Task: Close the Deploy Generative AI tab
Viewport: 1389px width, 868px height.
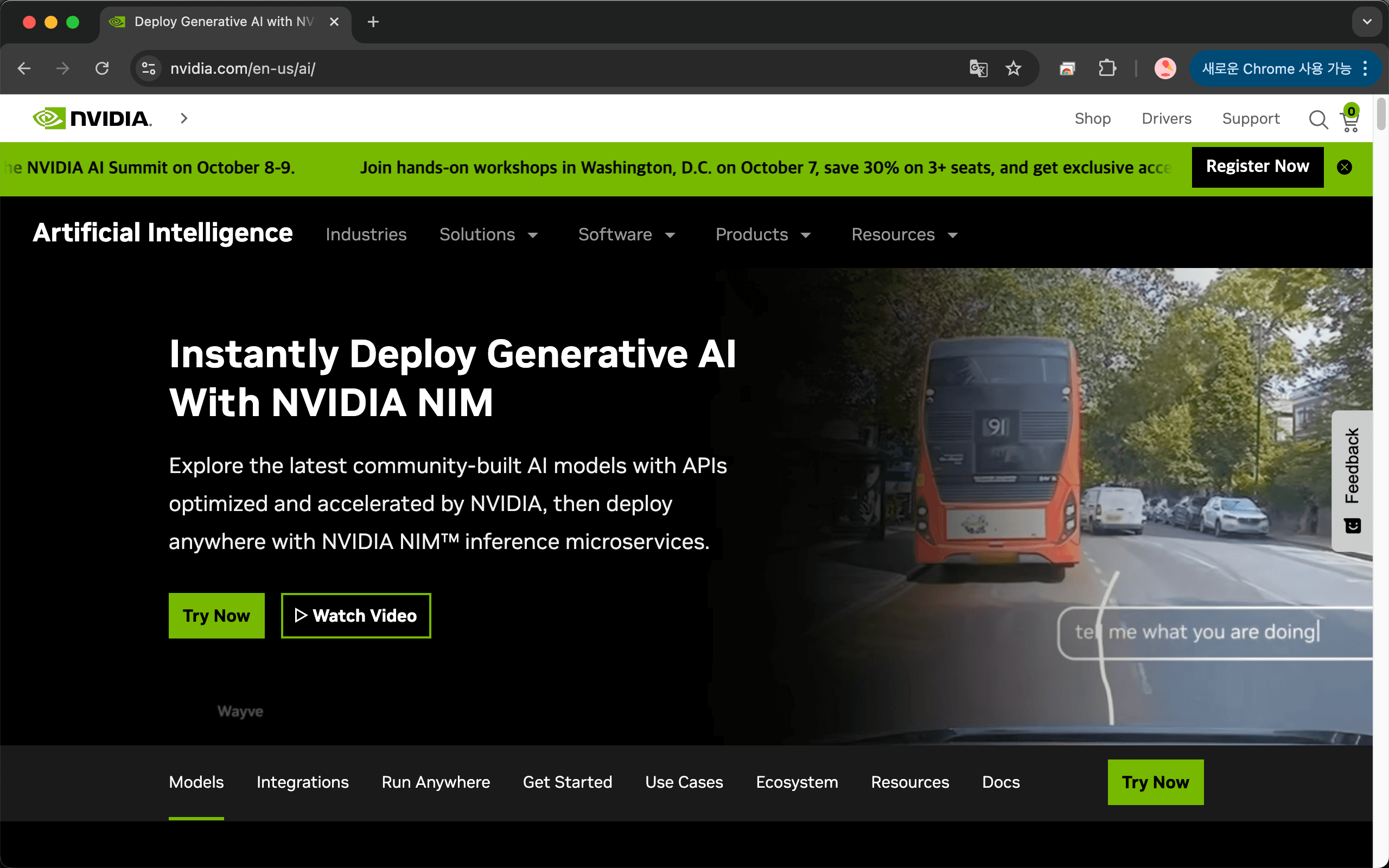Action: point(334,22)
